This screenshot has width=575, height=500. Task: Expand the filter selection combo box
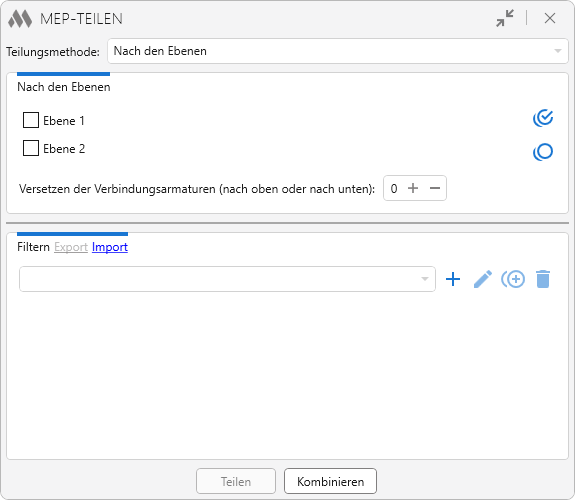[227, 279]
